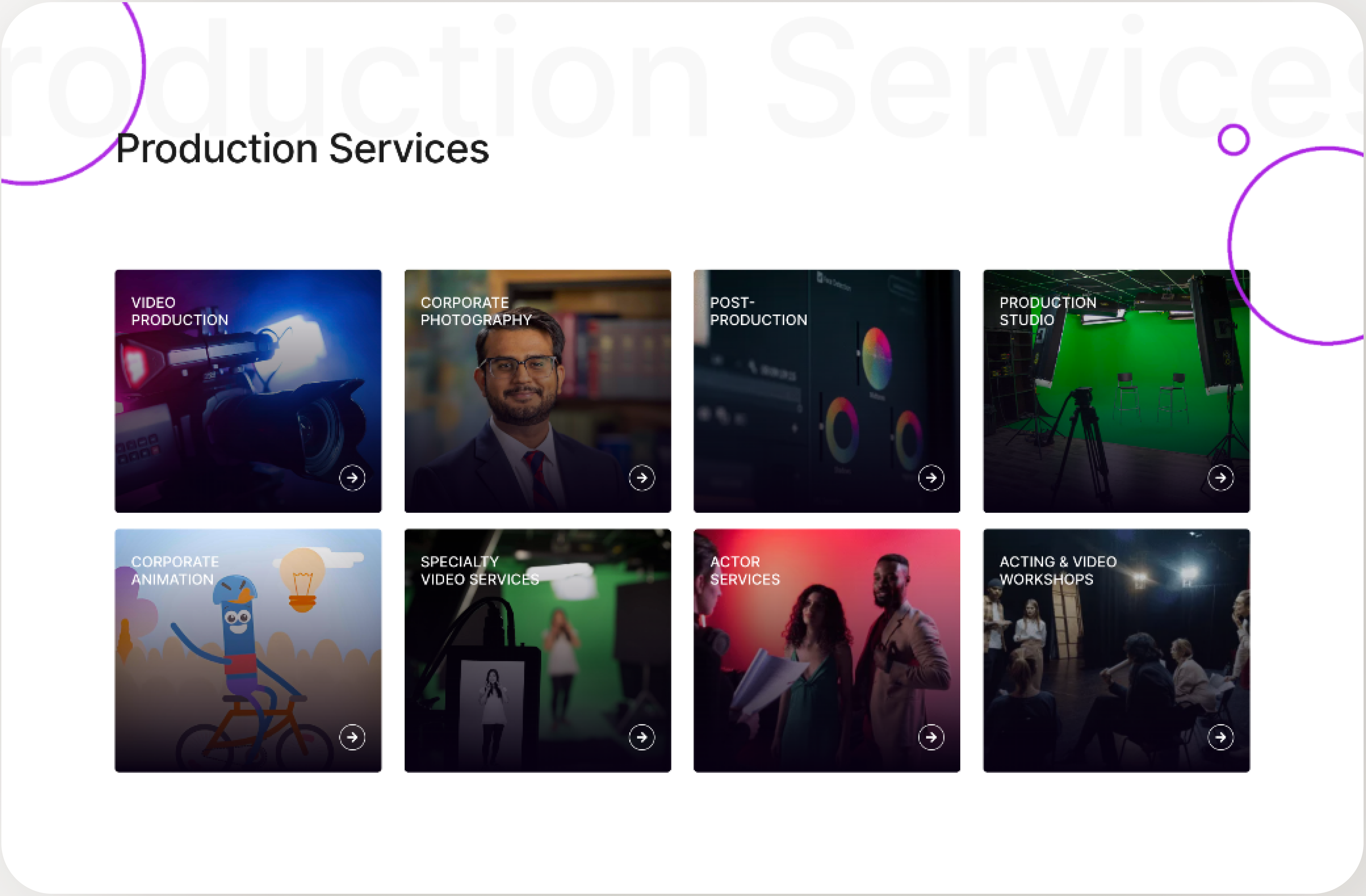The image size is (1366, 896).
Task: Open the Corporate Photography title link
Action: coord(476,311)
